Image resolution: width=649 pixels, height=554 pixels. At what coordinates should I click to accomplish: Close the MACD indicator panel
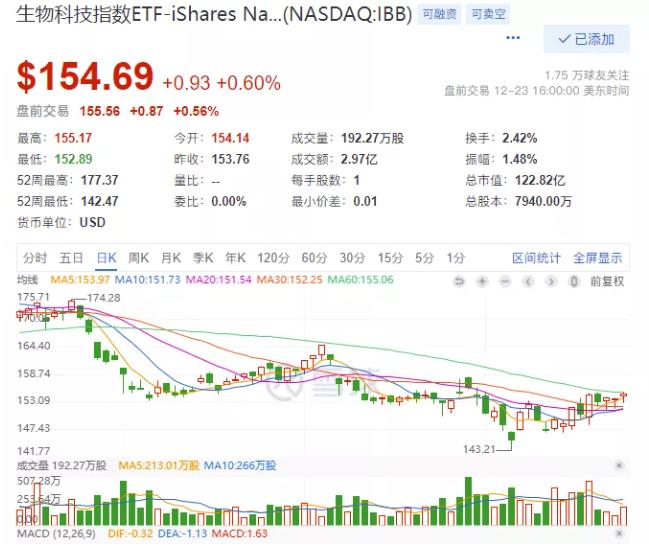(x=619, y=535)
